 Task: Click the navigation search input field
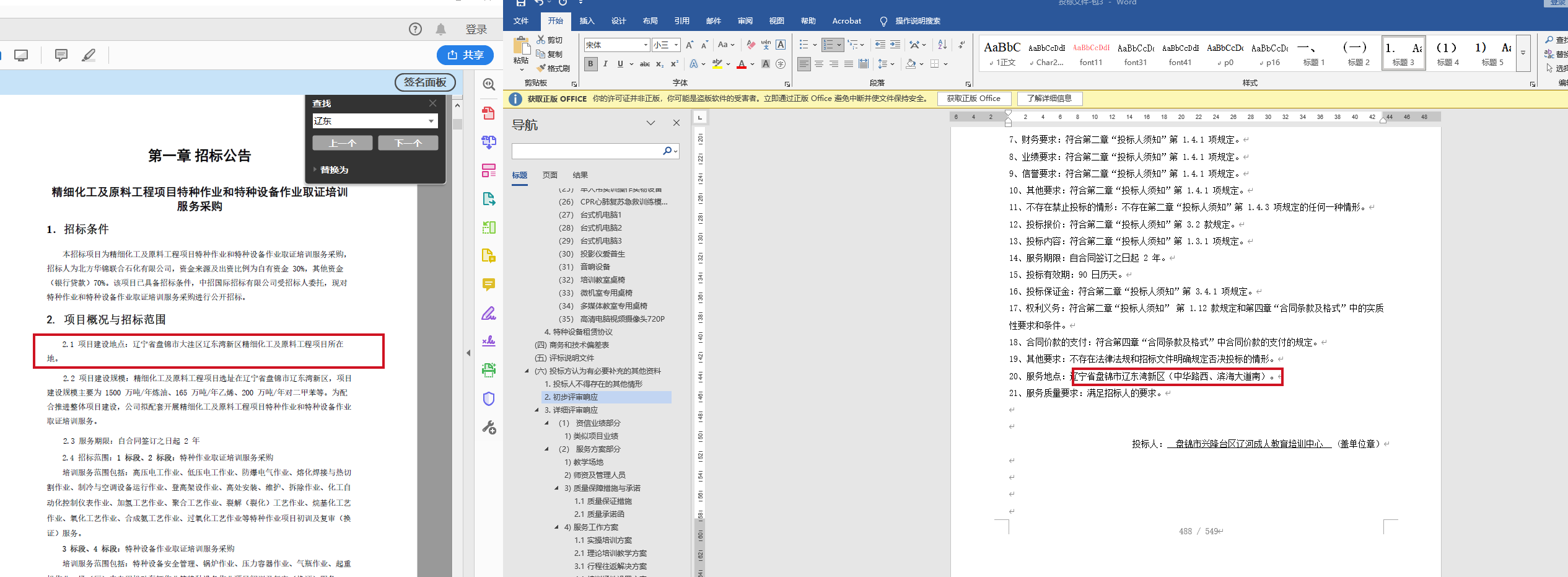tap(587, 151)
